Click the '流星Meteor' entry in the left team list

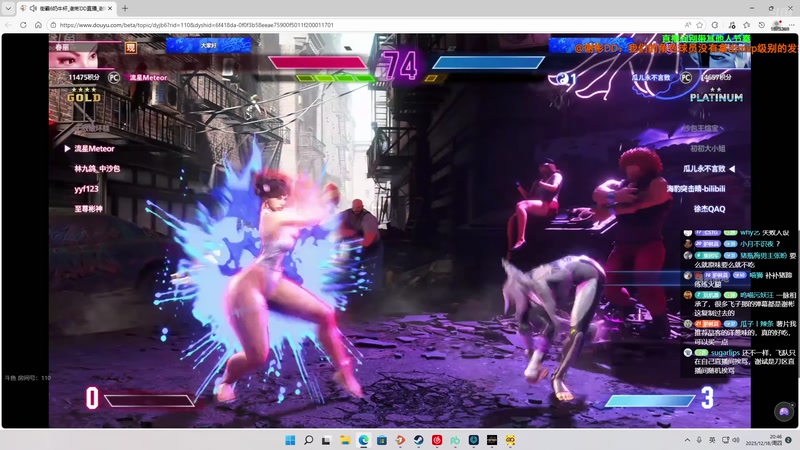[94, 148]
